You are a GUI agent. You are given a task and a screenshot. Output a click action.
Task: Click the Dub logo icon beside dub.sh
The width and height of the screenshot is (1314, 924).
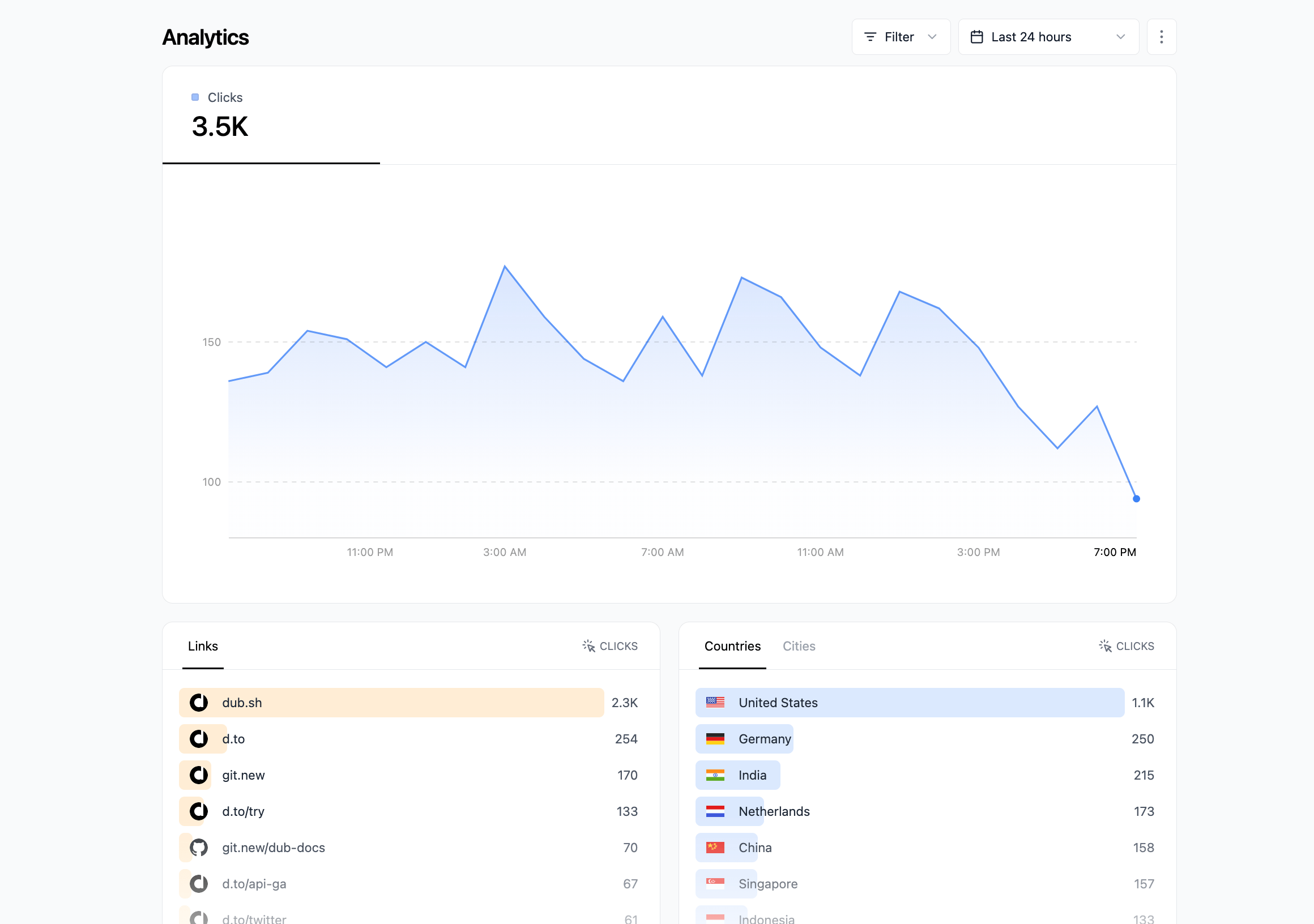pyautogui.click(x=199, y=703)
